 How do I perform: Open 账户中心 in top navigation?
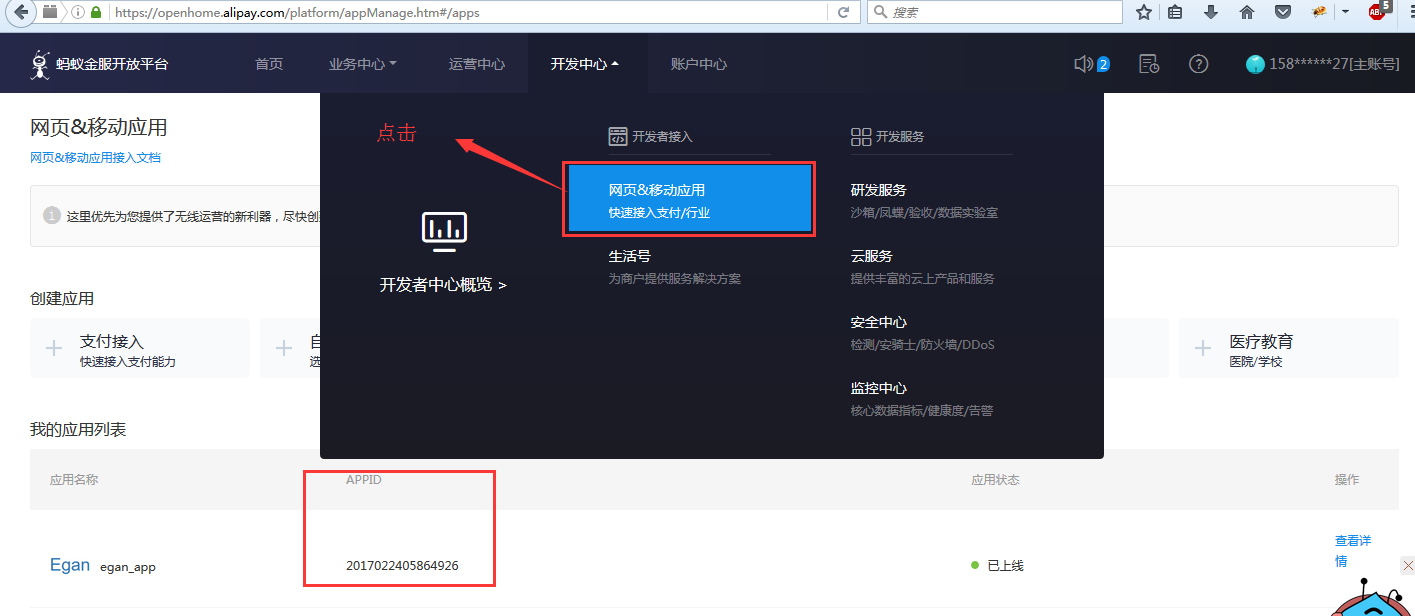[x=699, y=64]
